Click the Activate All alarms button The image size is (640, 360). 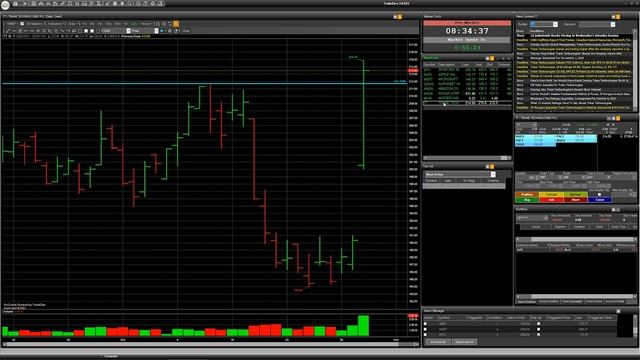(x=438, y=342)
